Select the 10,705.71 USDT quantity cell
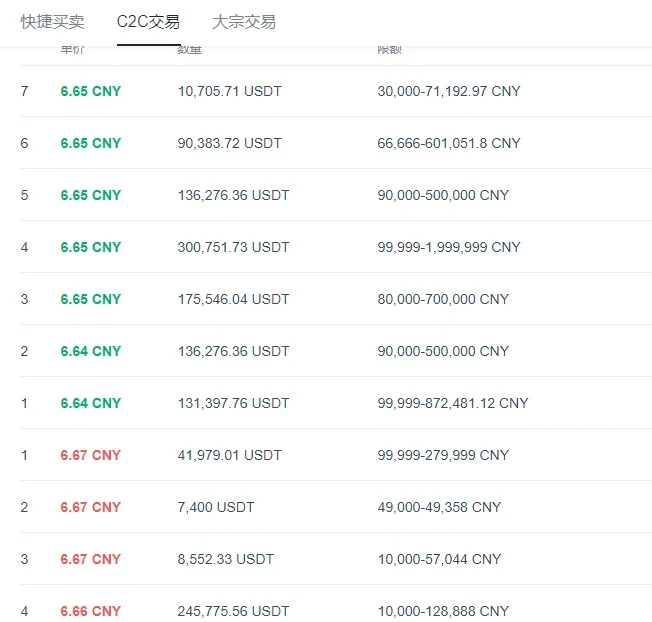The image size is (652, 622). 229,91
